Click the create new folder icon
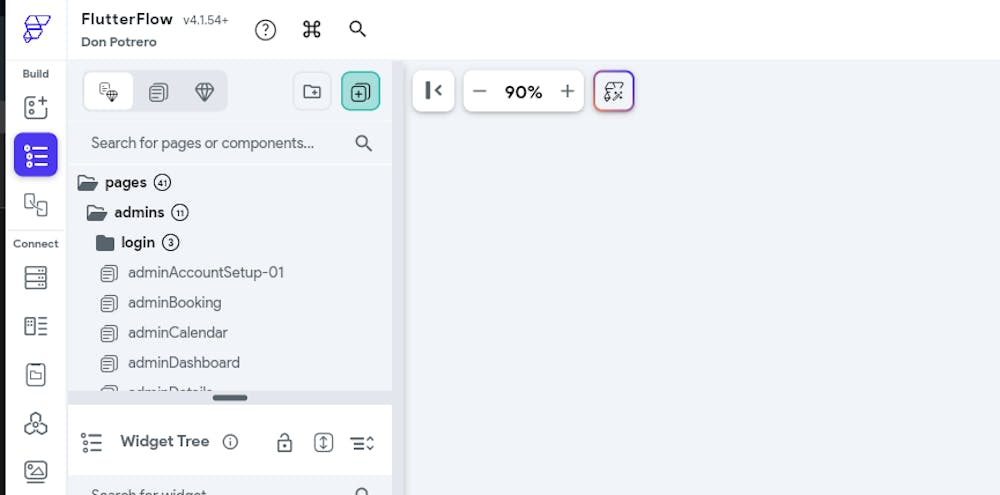 (312, 91)
